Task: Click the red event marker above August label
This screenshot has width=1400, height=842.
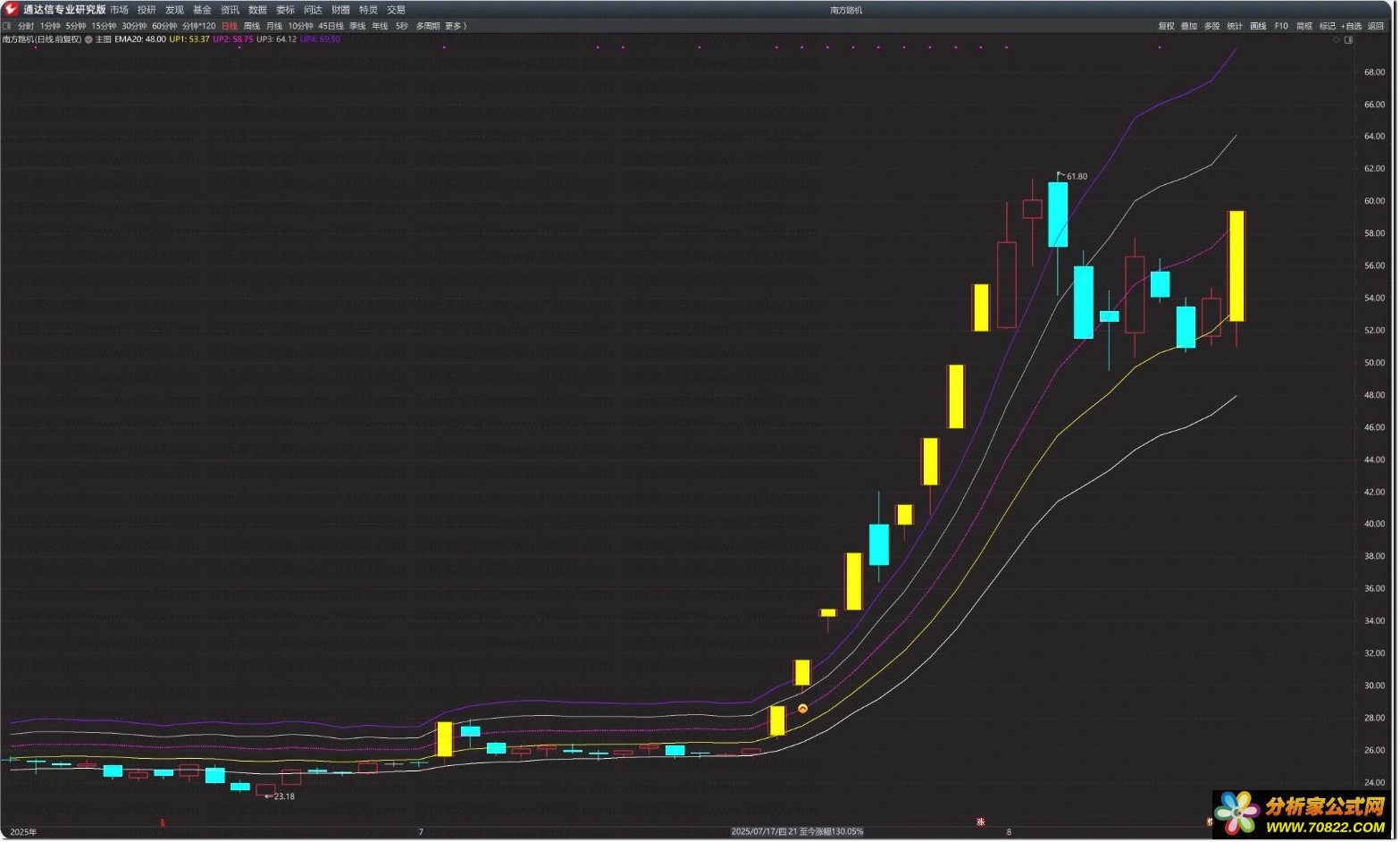Action: coord(980,821)
